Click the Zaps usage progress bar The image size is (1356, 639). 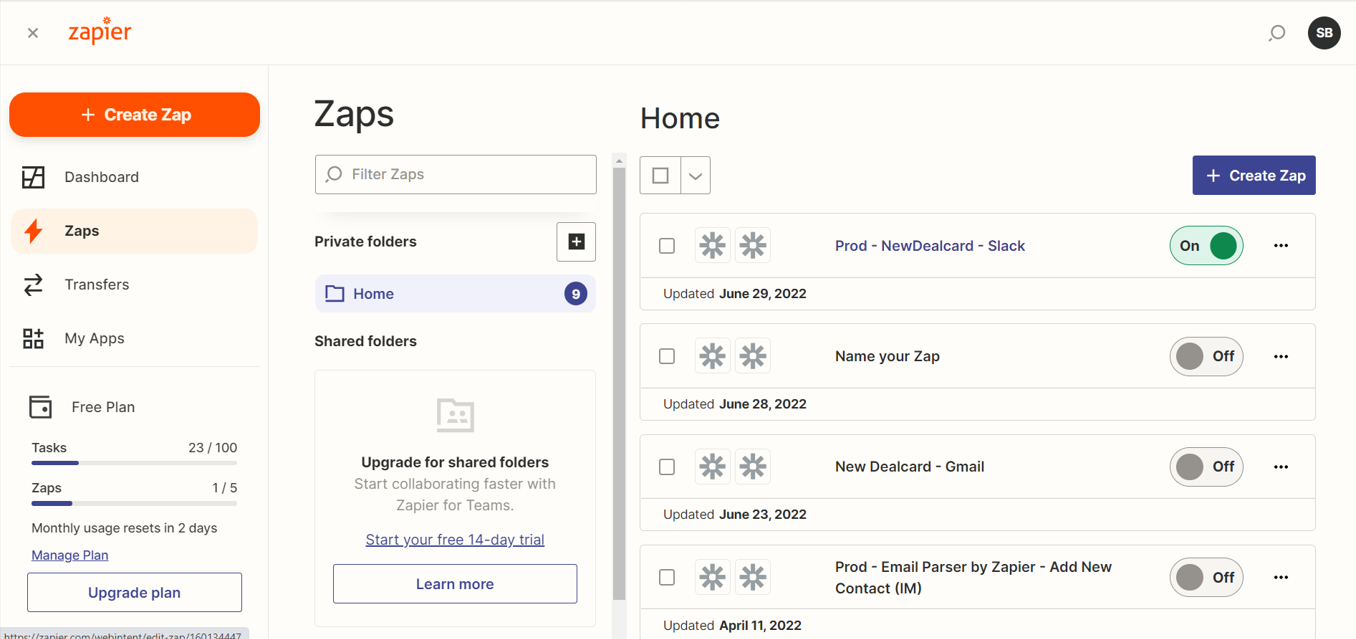click(134, 503)
